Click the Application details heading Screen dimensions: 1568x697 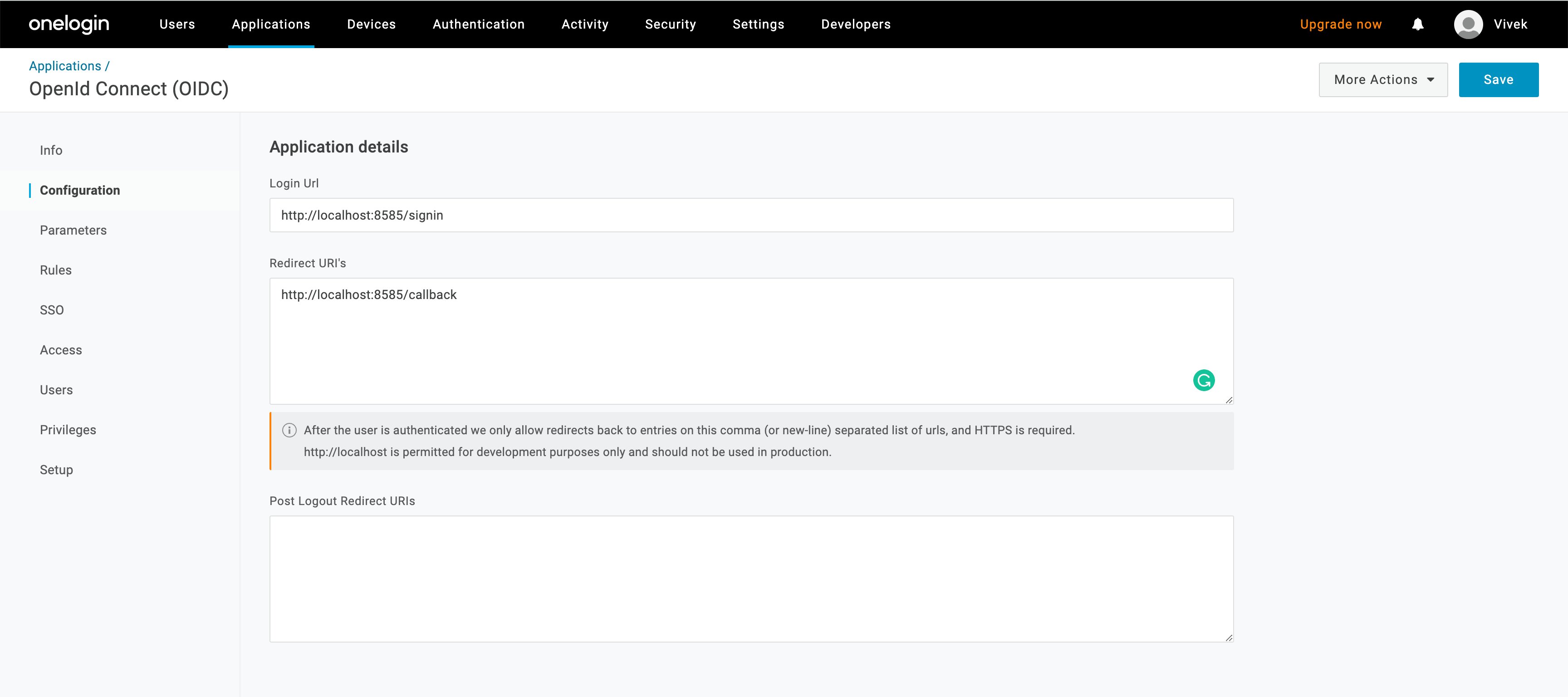338,147
